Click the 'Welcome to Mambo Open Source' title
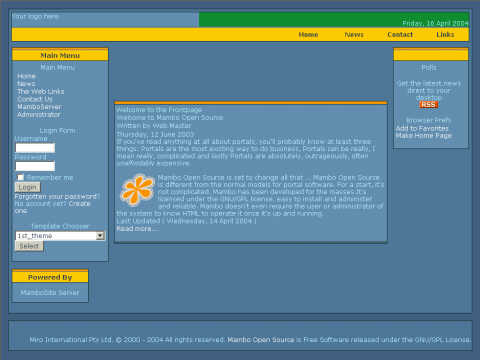The width and height of the screenshot is (480, 360). click(x=170, y=118)
